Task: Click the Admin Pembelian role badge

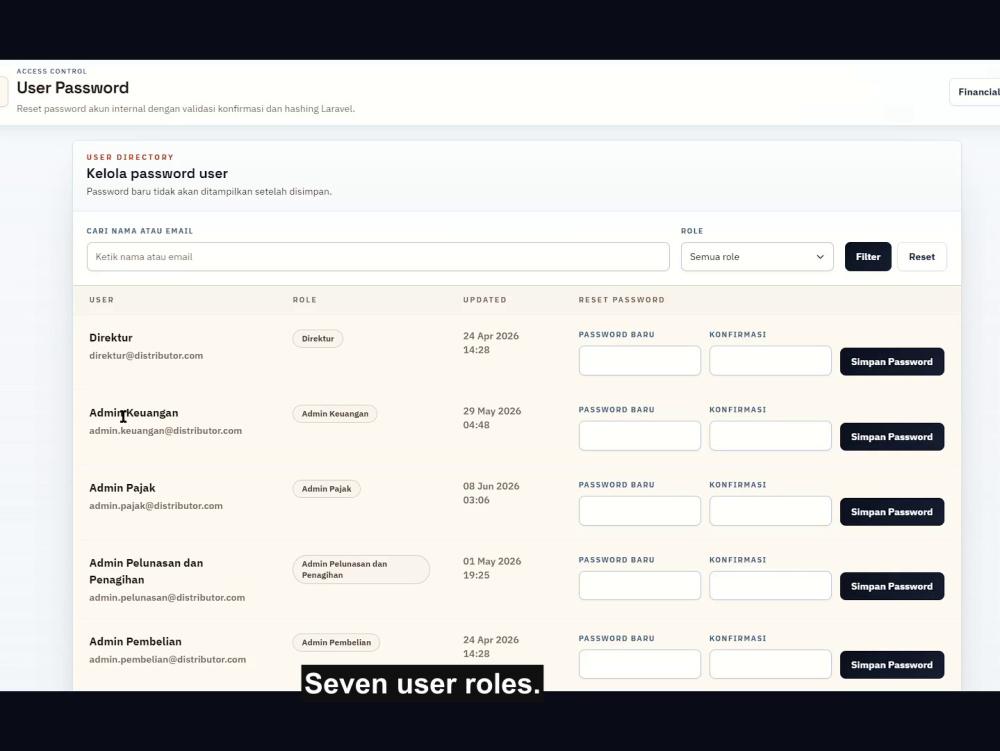Action: 336,642
